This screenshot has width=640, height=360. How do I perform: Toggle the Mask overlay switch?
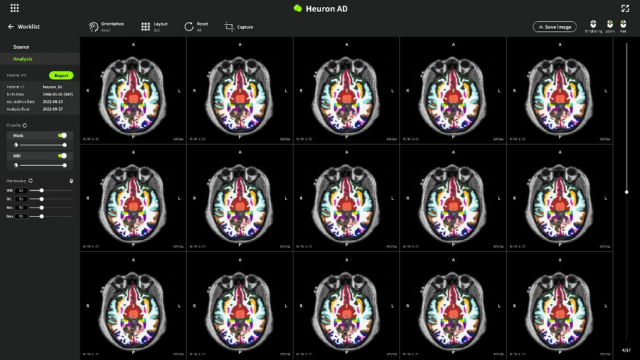pos(62,136)
